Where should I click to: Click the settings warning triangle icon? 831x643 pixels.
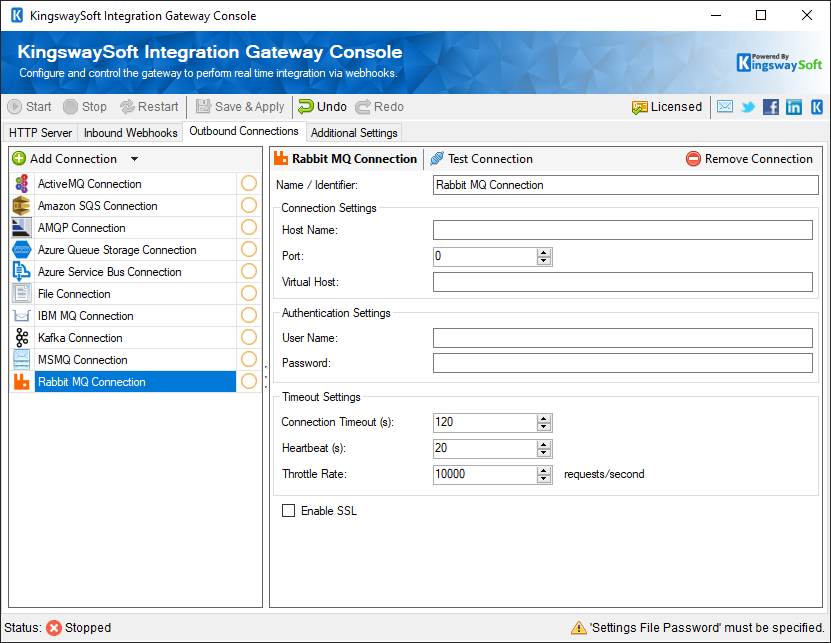click(578, 628)
